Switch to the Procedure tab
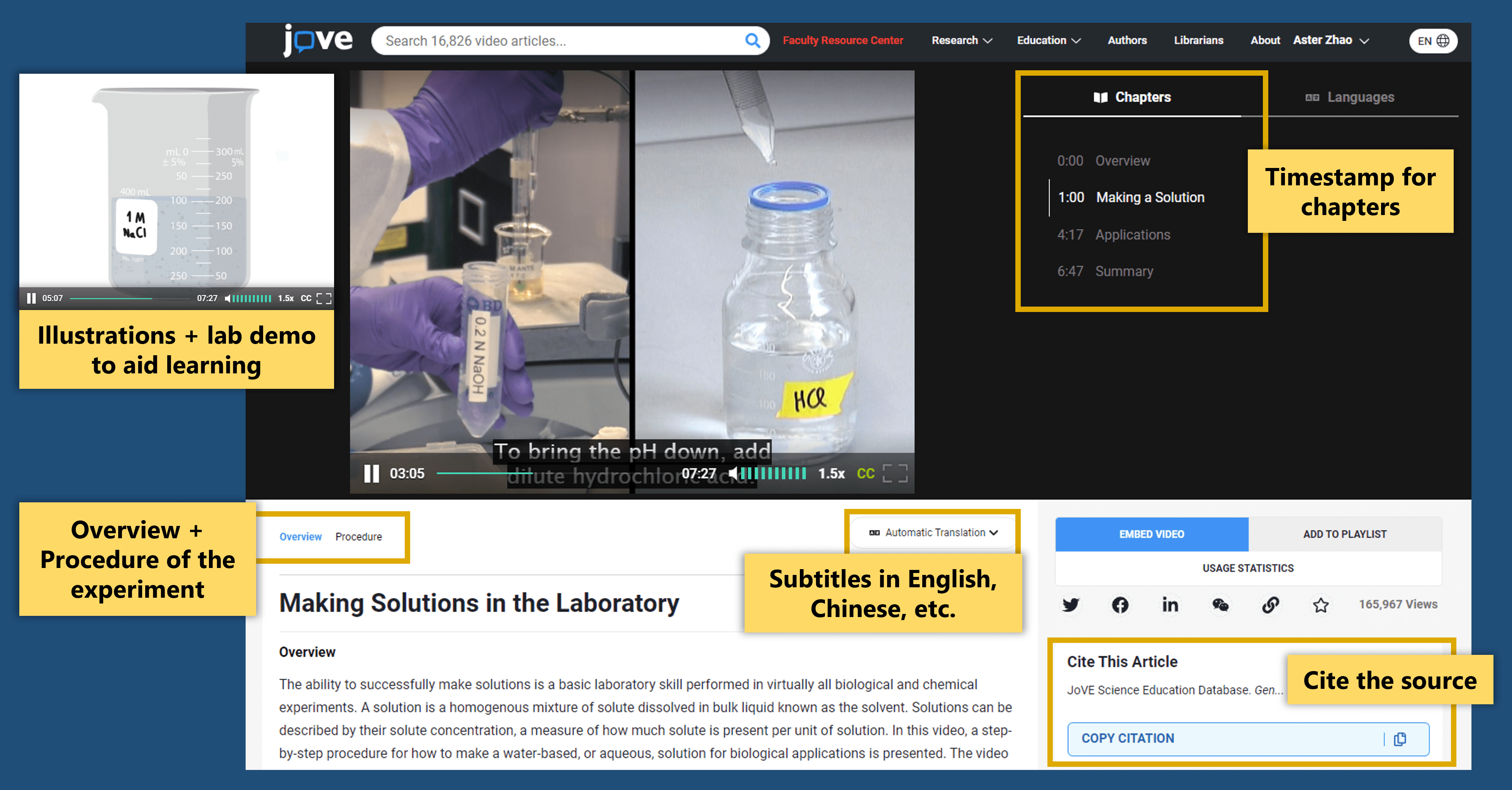Image resolution: width=1512 pixels, height=790 pixels. 358,536
